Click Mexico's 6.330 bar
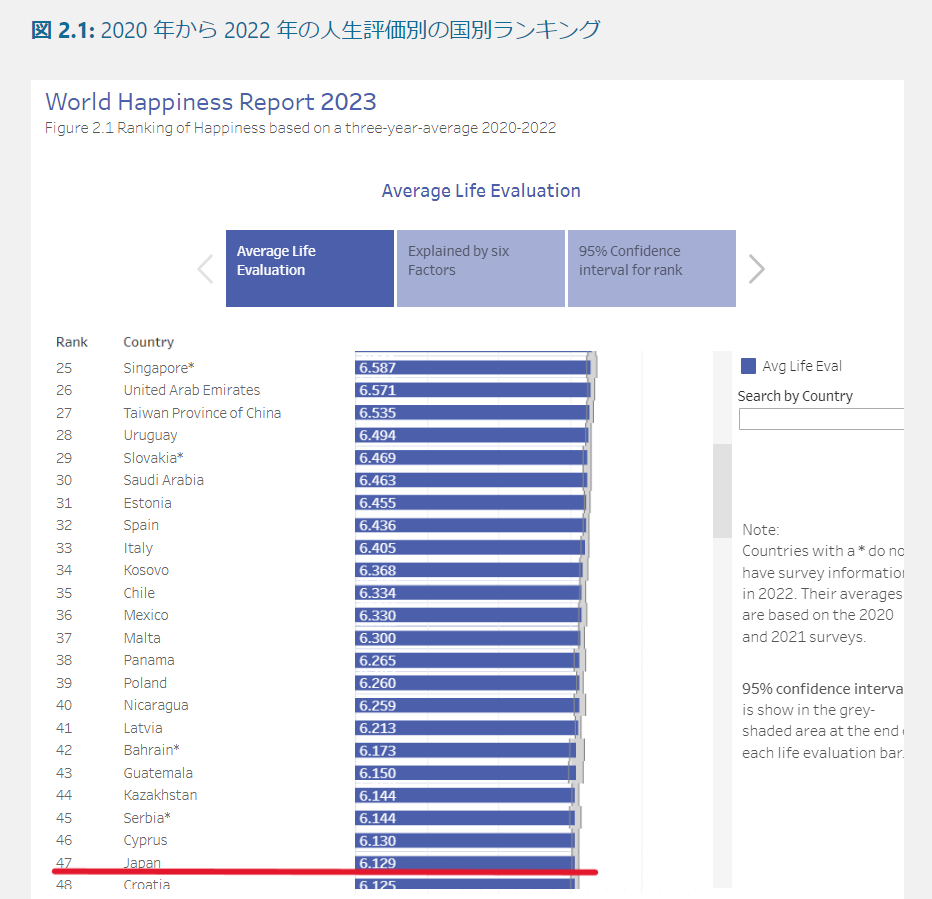 466,615
